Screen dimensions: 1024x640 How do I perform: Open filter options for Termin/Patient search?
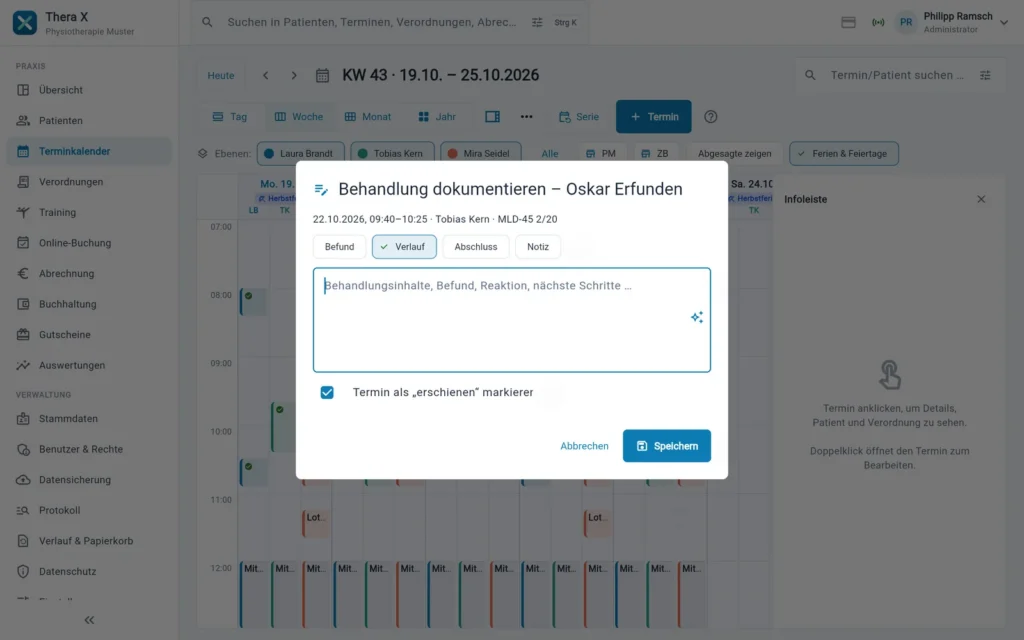pyautogui.click(x=985, y=75)
